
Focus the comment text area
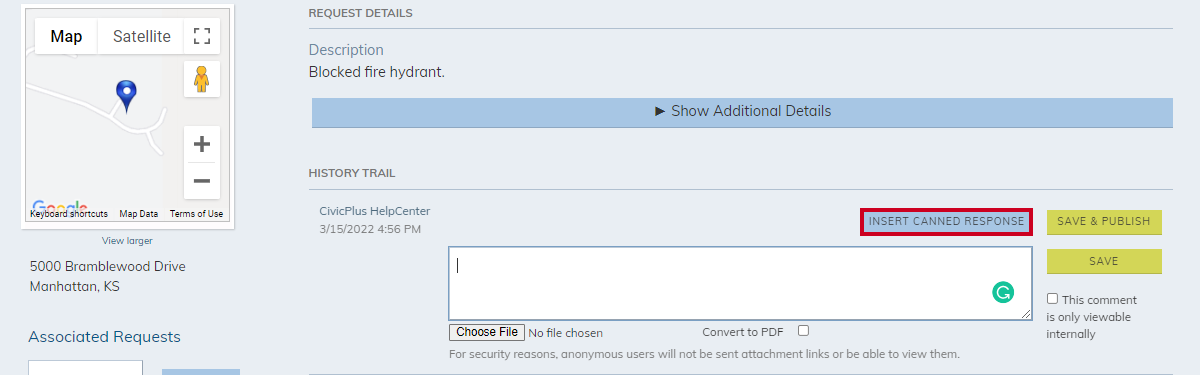[x=740, y=283]
